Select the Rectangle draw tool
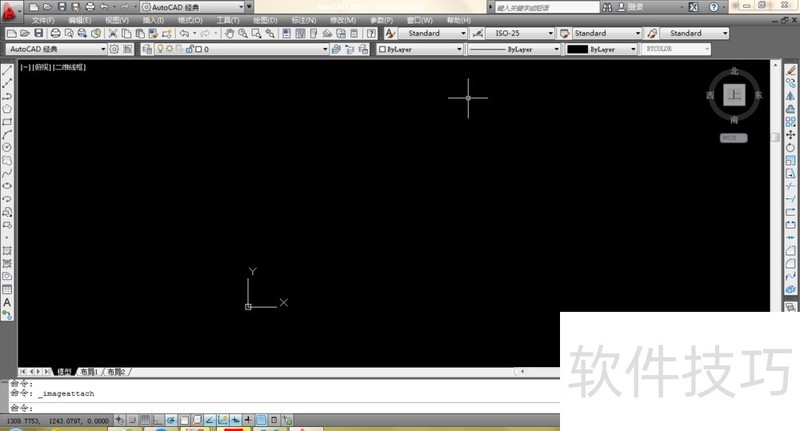Image resolution: width=800 pixels, height=431 pixels. pyautogui.click(x=7, y=122)
